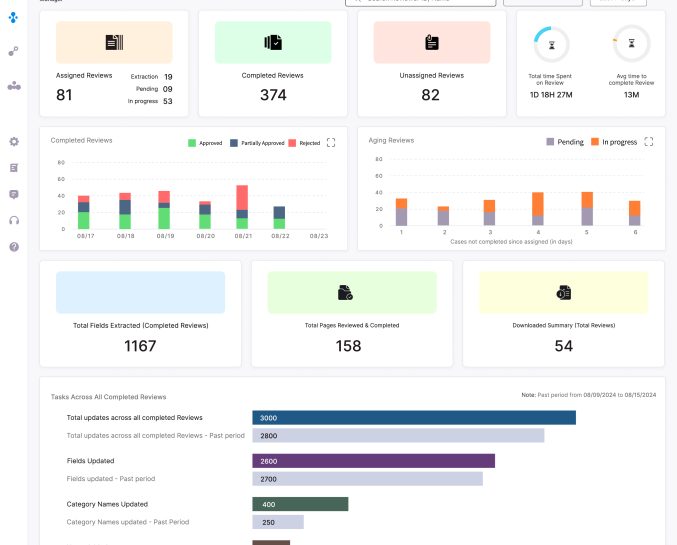The height and width of the screenshot is (545, 677).
Task: Open the settings gear in sidebar
Action: [14, 142]
